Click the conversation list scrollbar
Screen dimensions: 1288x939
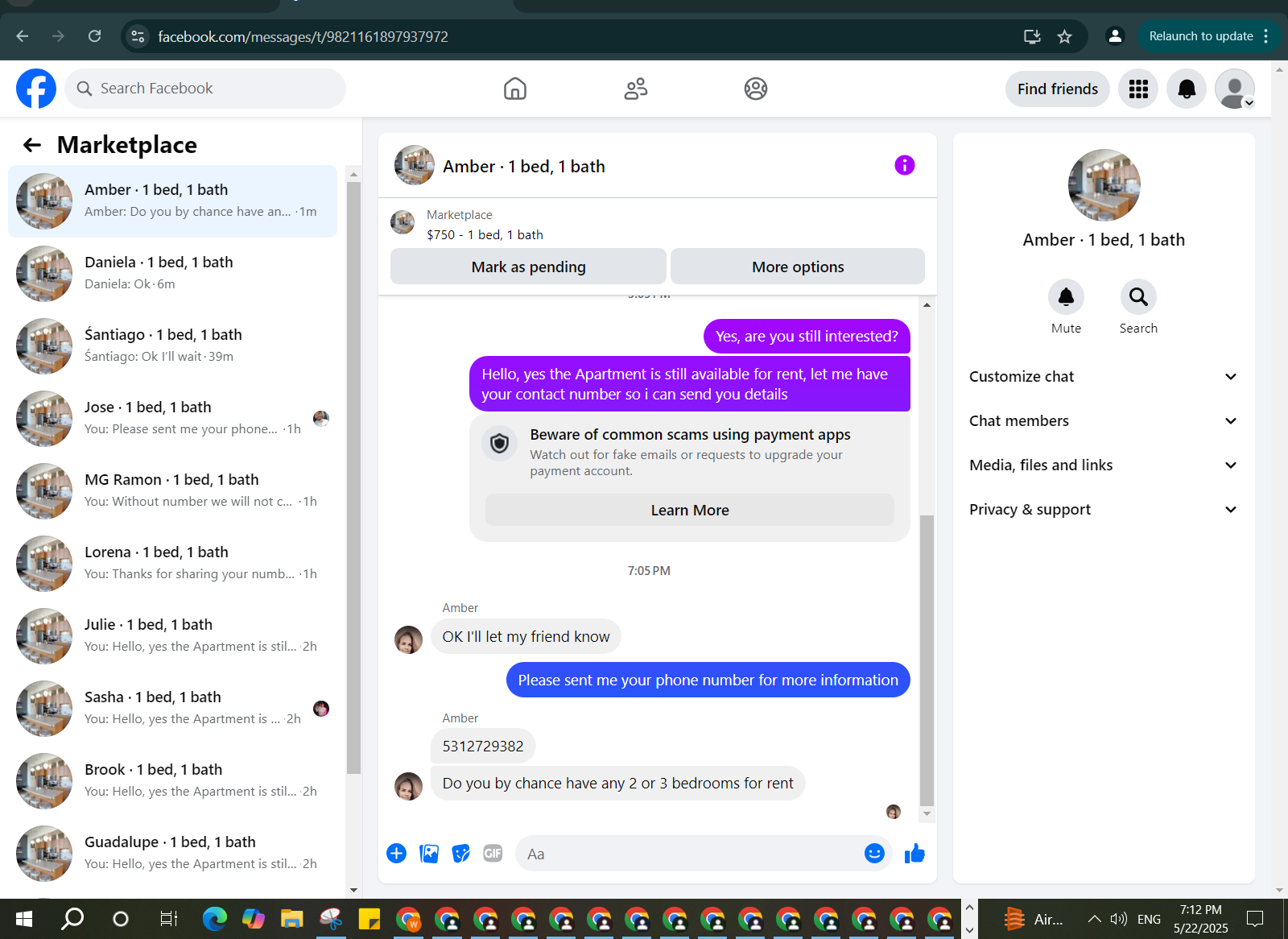pos(353,478)
